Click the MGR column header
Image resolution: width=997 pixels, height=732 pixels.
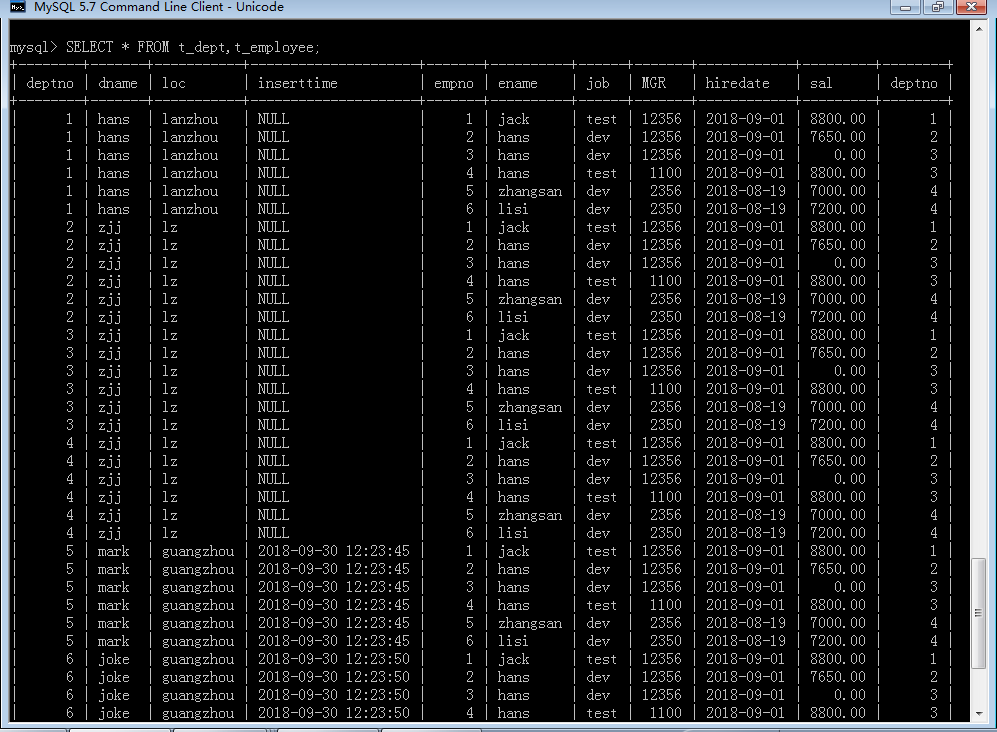click(x=654, y=83)
